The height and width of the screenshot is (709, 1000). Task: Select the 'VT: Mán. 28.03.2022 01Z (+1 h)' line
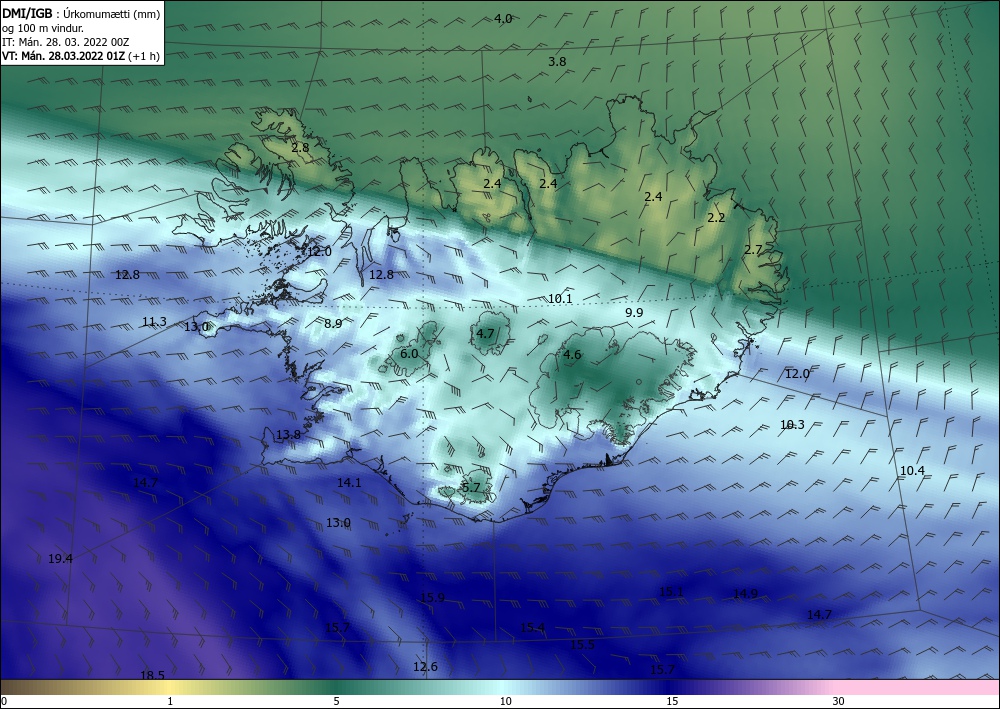[81, 56]
